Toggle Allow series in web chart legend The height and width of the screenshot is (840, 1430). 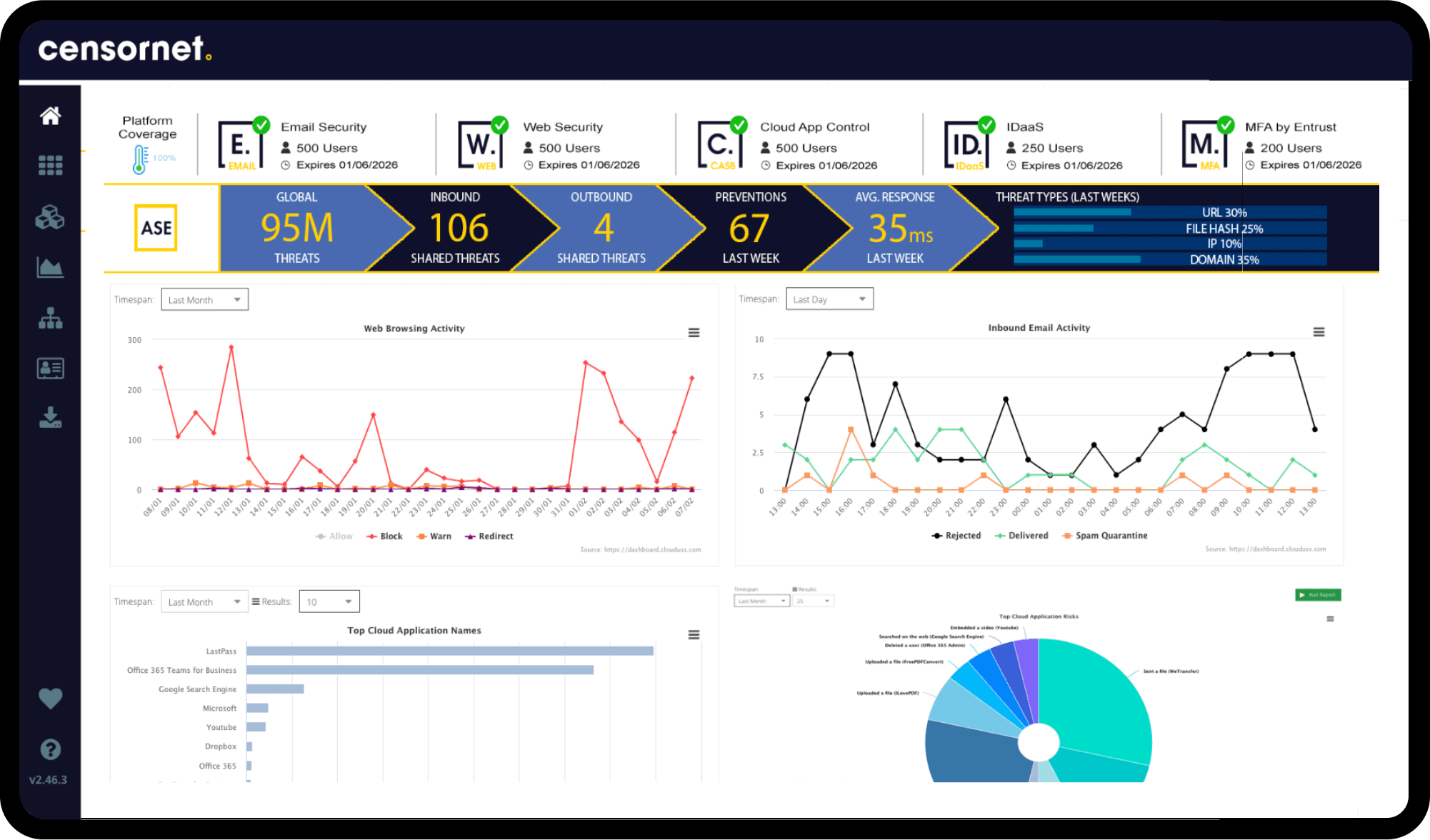tap(334, 536)
